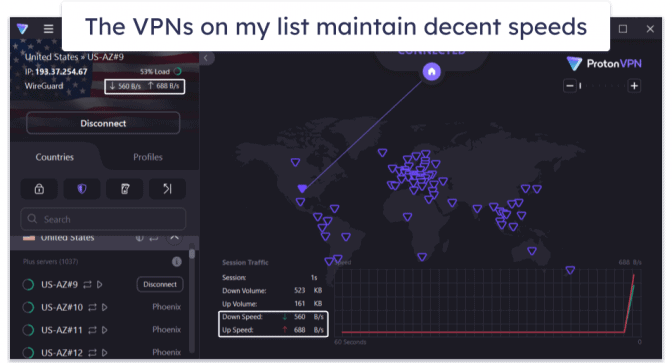Open Plus servers info icon
Image resolution: width=672 pixels, height=363 pixels.
177,261
